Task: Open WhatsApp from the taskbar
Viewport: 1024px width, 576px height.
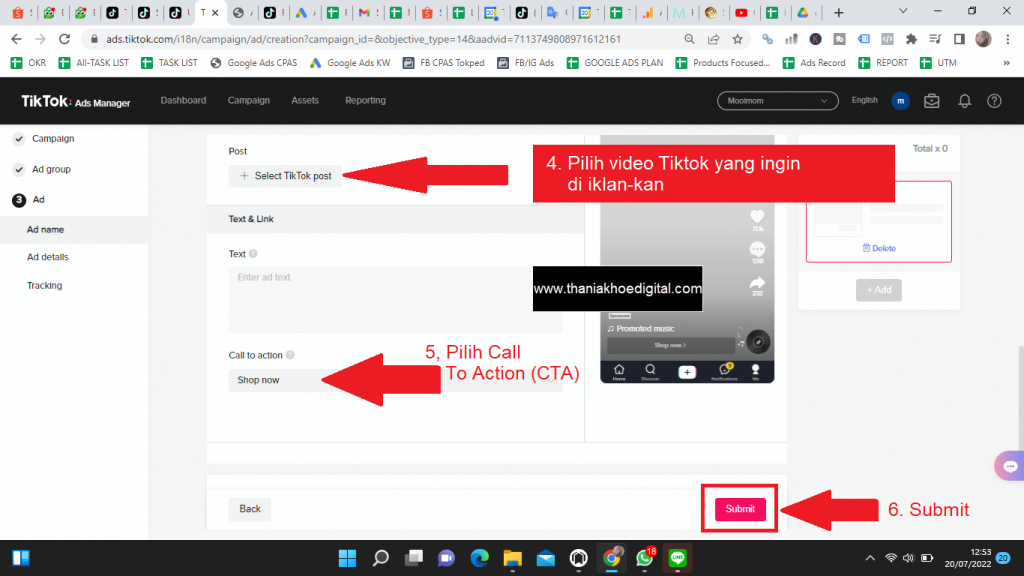Action: pyautogui.click(x=644, y=558)
